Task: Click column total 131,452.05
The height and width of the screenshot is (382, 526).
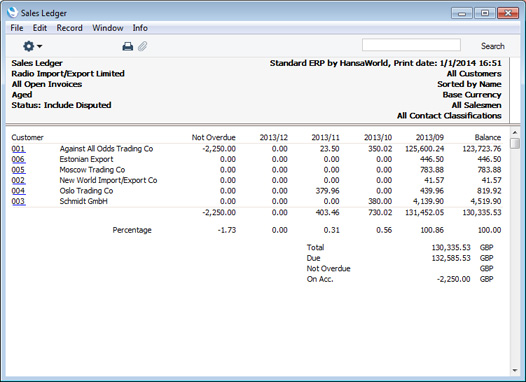Action: (424, 212)
